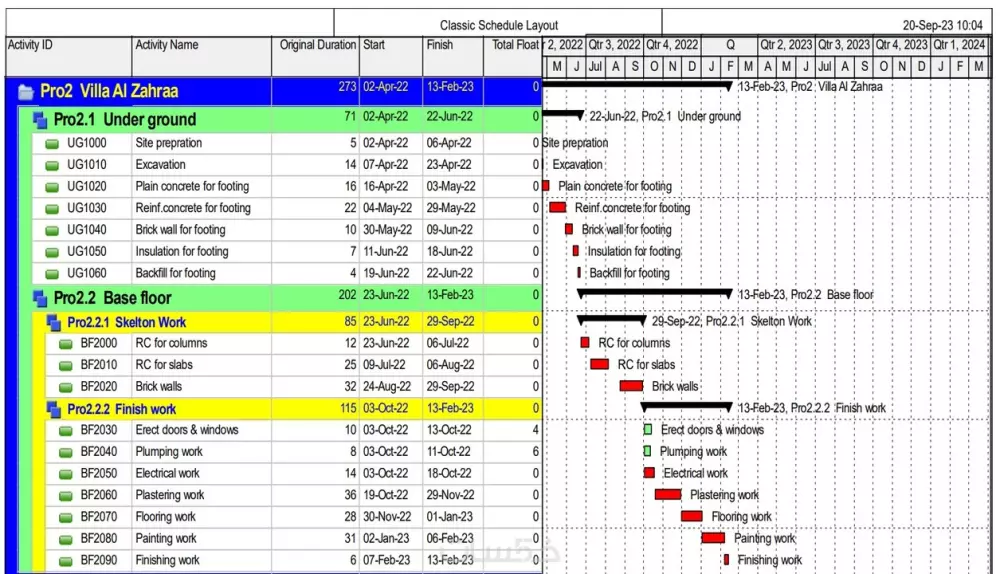The image size is (1000, 574).
Task: Sort by the Activity ID column header
Action: 68,56
